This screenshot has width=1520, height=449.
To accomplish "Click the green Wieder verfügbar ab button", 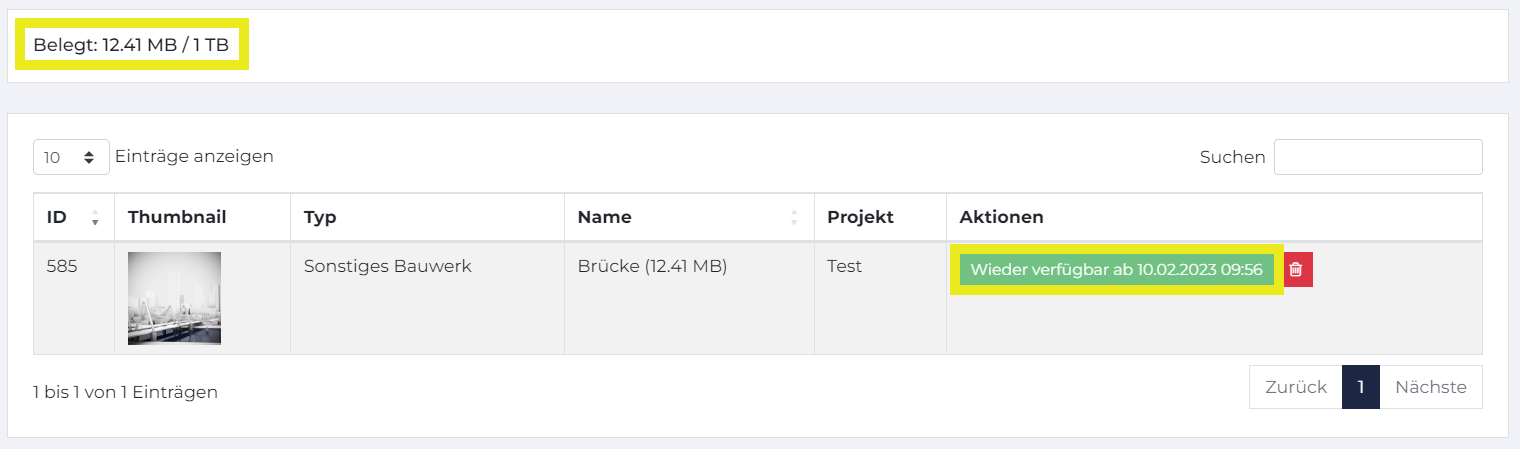I will [1116, 269].
